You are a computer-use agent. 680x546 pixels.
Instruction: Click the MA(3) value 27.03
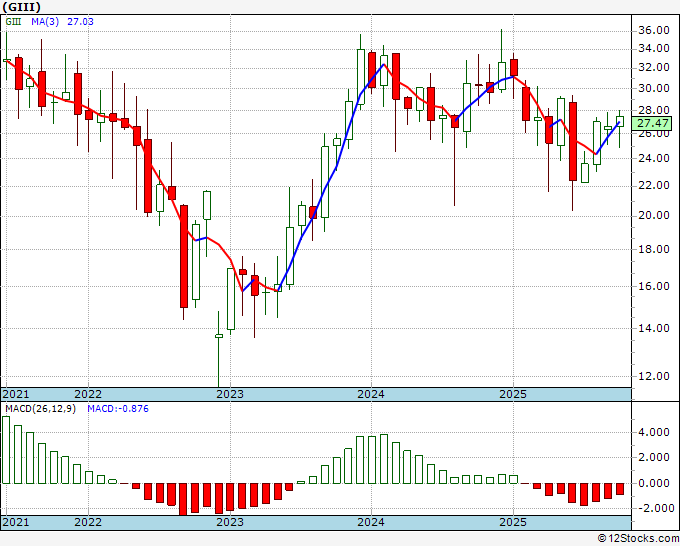point(80,22)
